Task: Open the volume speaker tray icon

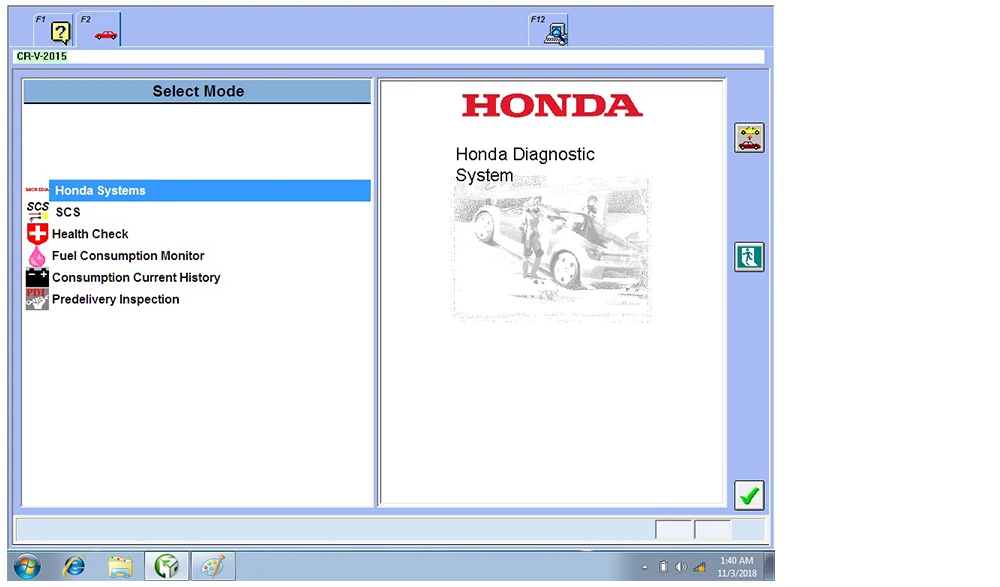Action: click(681, 567)
